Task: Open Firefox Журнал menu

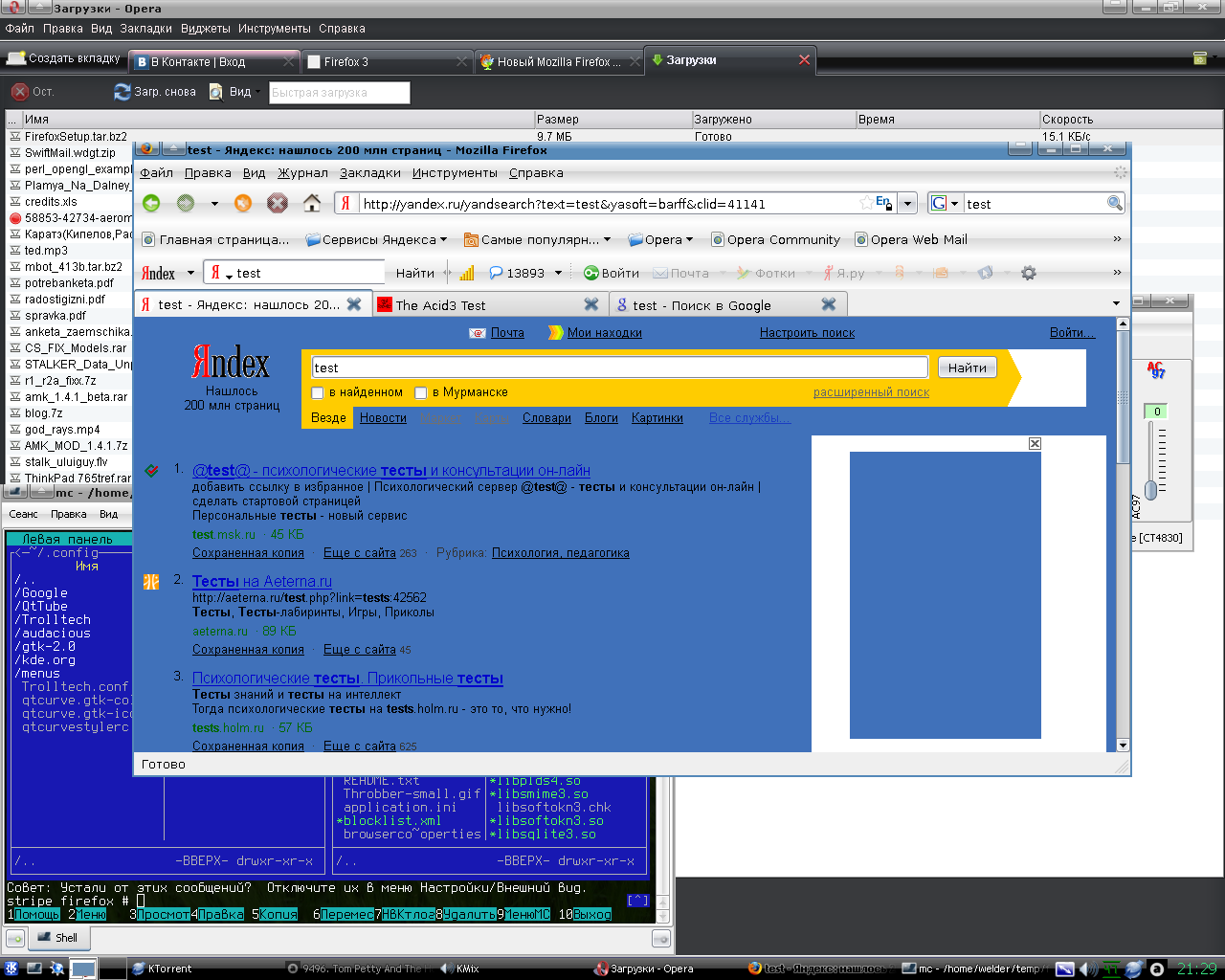Action: 302,173
